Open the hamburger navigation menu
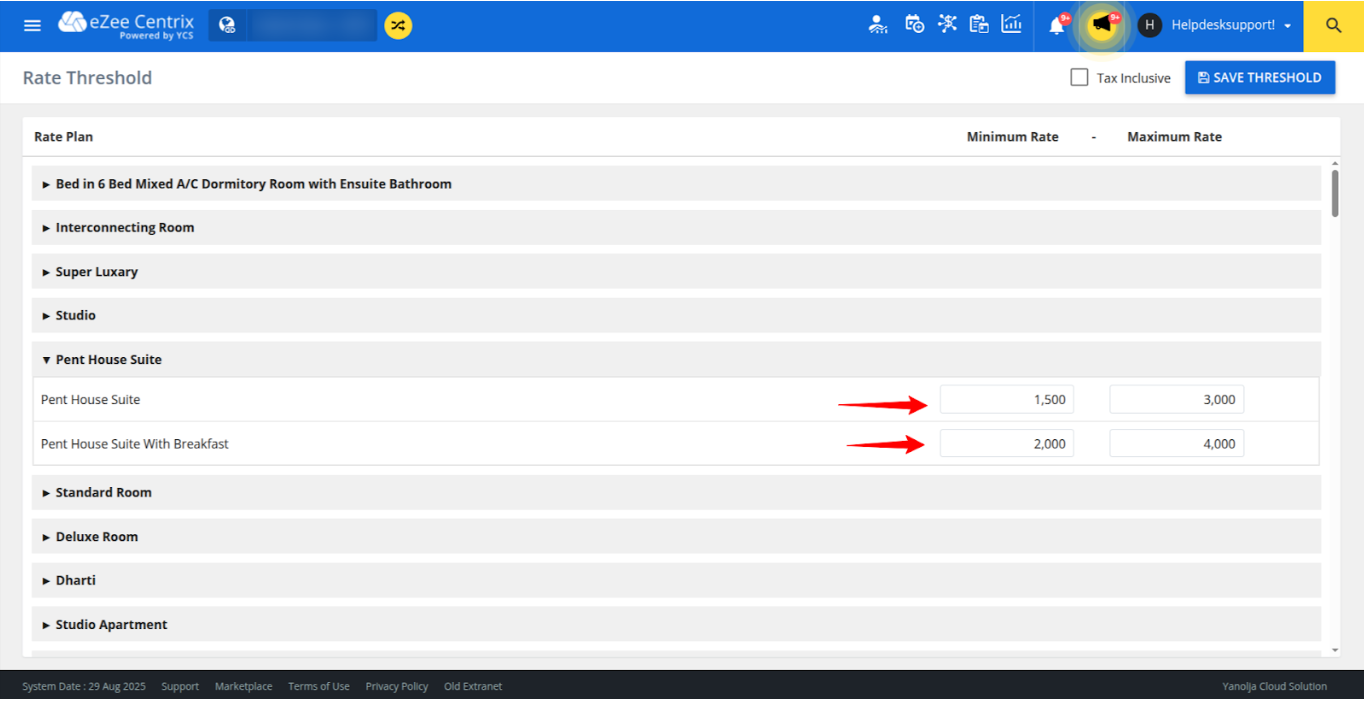1365x701 pixels. click(x=32, y=25)
